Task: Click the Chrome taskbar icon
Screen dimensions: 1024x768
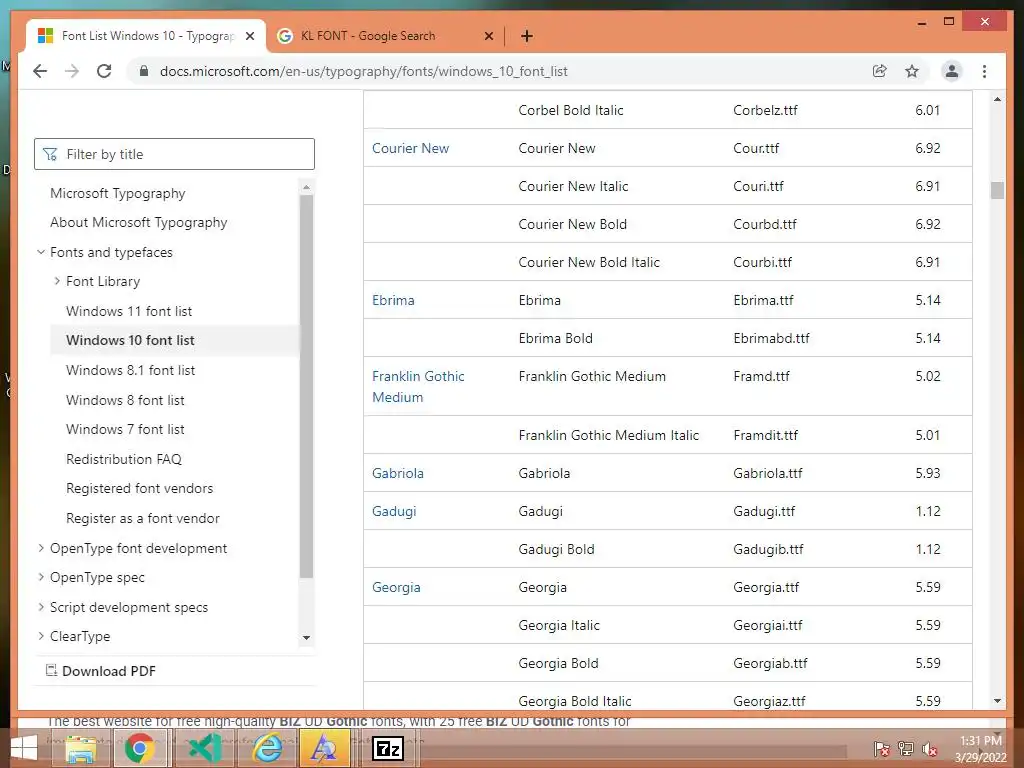Action: click(139, 749)
